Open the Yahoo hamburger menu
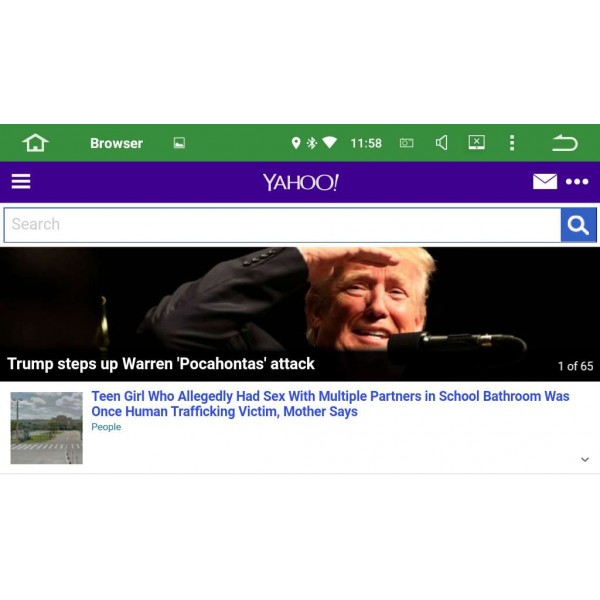The image size is (600, 600). (21, 181)
